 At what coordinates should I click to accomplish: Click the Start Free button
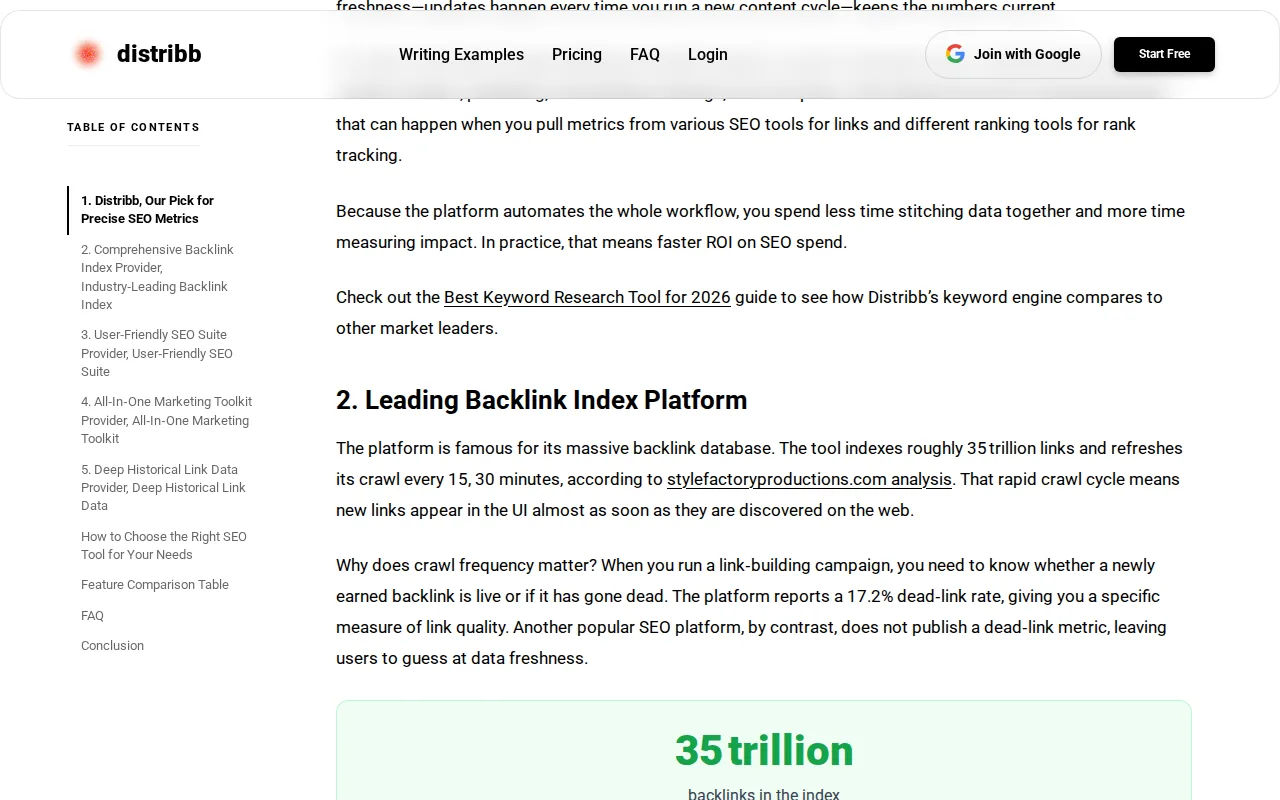pyautogui.click(x=1164, y=54)
